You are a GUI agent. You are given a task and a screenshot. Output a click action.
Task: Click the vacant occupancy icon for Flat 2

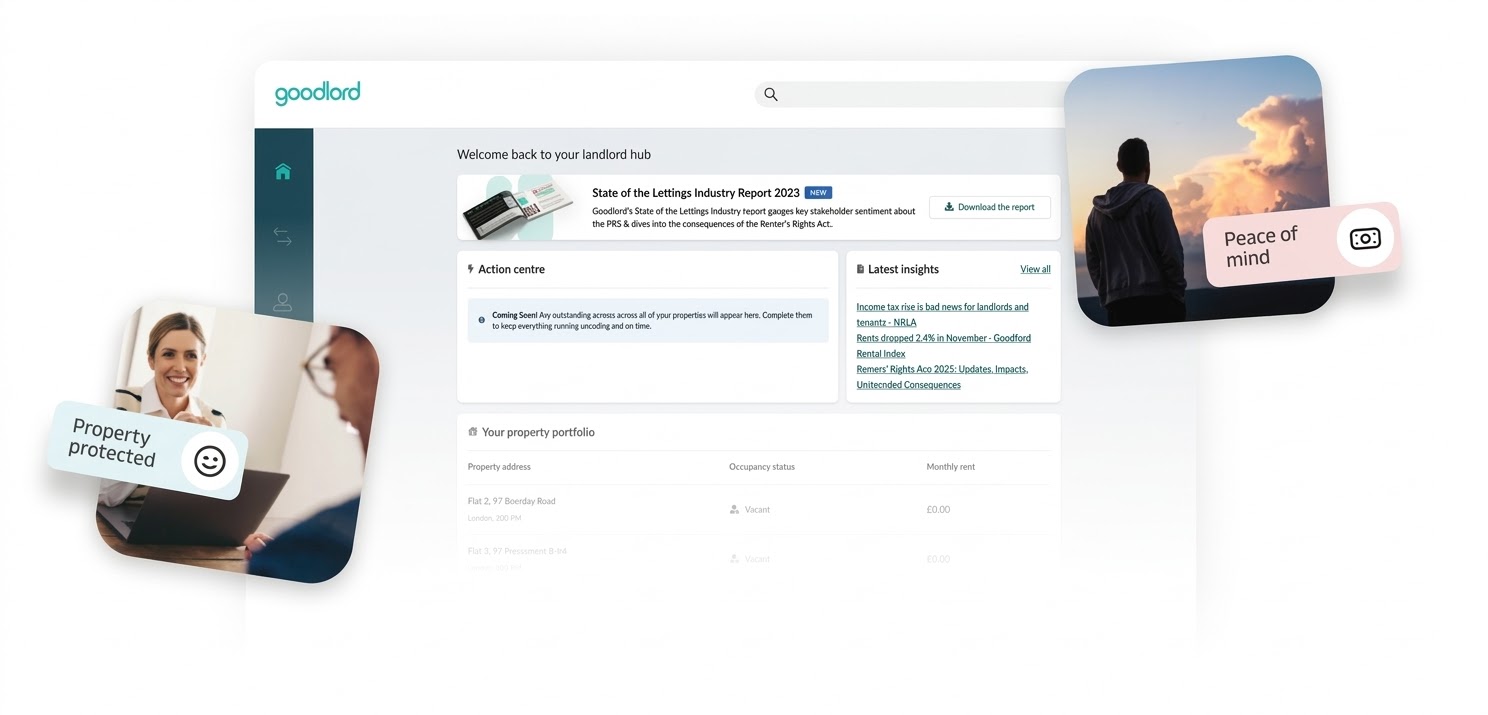733,509
